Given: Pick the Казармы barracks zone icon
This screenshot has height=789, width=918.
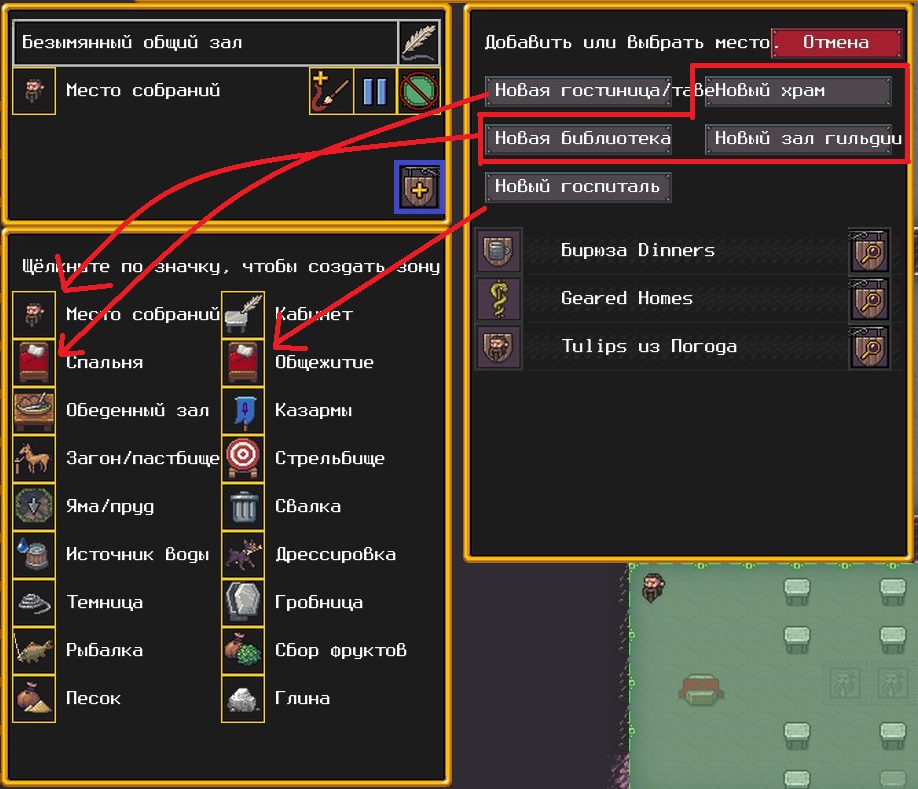Looking at the screenshot, I should 243,410.
